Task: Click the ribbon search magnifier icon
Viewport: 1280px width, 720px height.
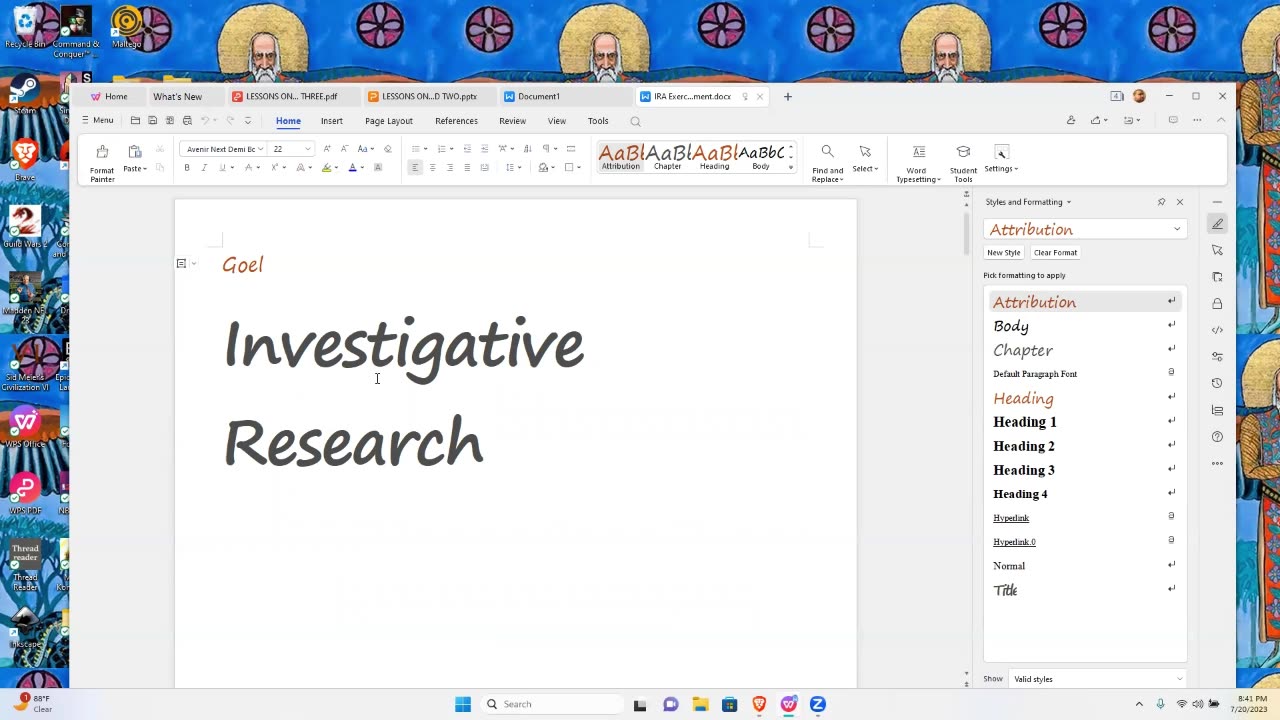Action: (x=635, y=121)
